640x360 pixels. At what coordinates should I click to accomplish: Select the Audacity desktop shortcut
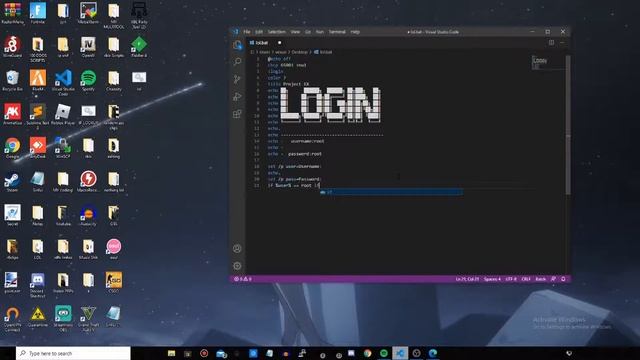[x=88, y=215]
